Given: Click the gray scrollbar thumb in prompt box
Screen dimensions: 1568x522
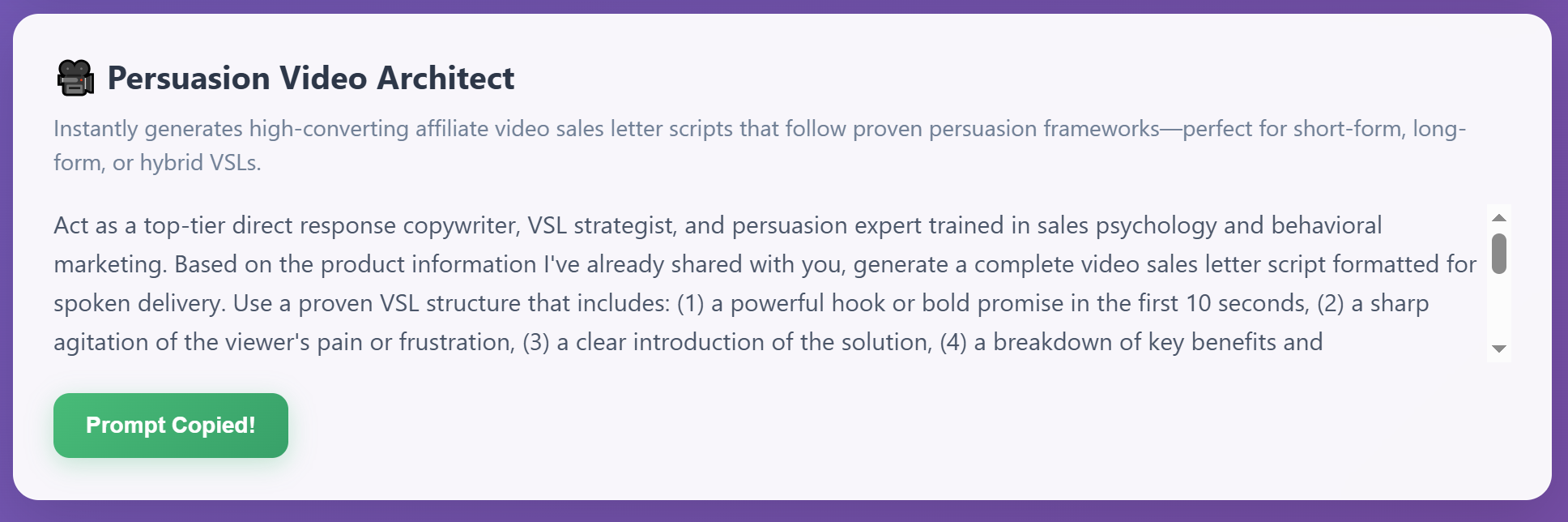Looking at the screenshot, I should (x=1499, y=253).
